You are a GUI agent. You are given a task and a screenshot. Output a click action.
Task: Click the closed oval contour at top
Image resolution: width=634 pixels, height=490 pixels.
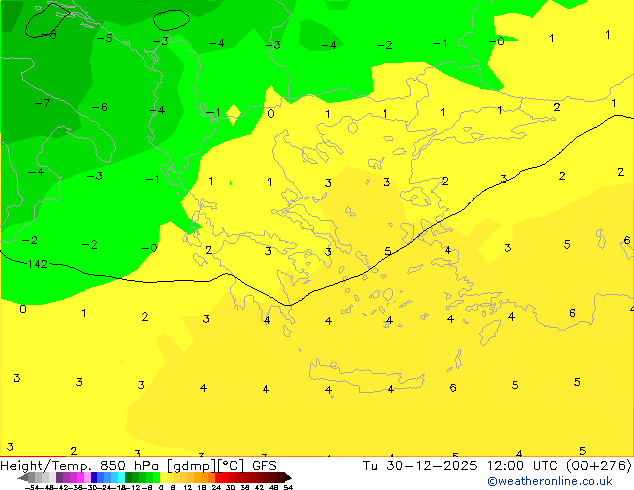point(171,20)
